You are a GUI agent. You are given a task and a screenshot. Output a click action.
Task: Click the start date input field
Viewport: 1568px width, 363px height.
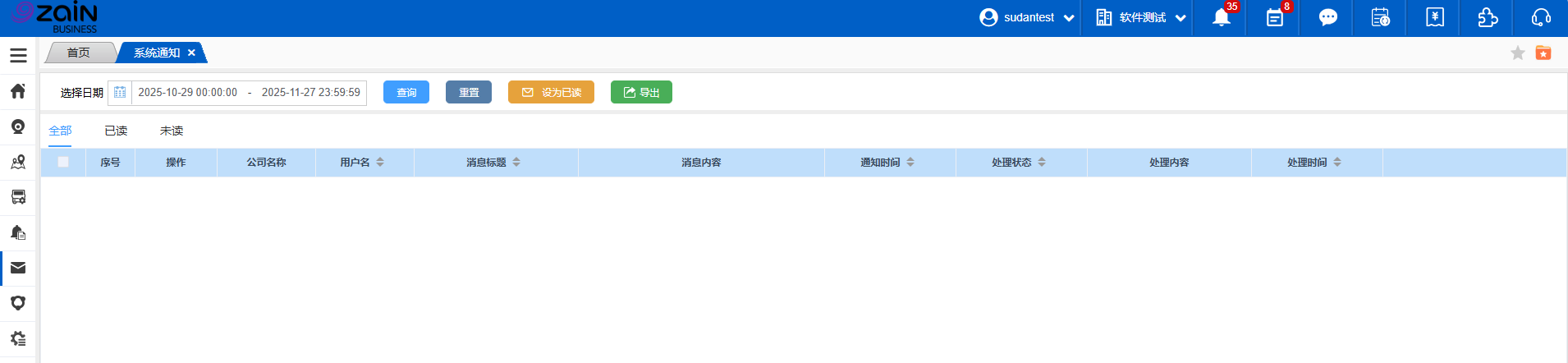[x=187, y=93]
